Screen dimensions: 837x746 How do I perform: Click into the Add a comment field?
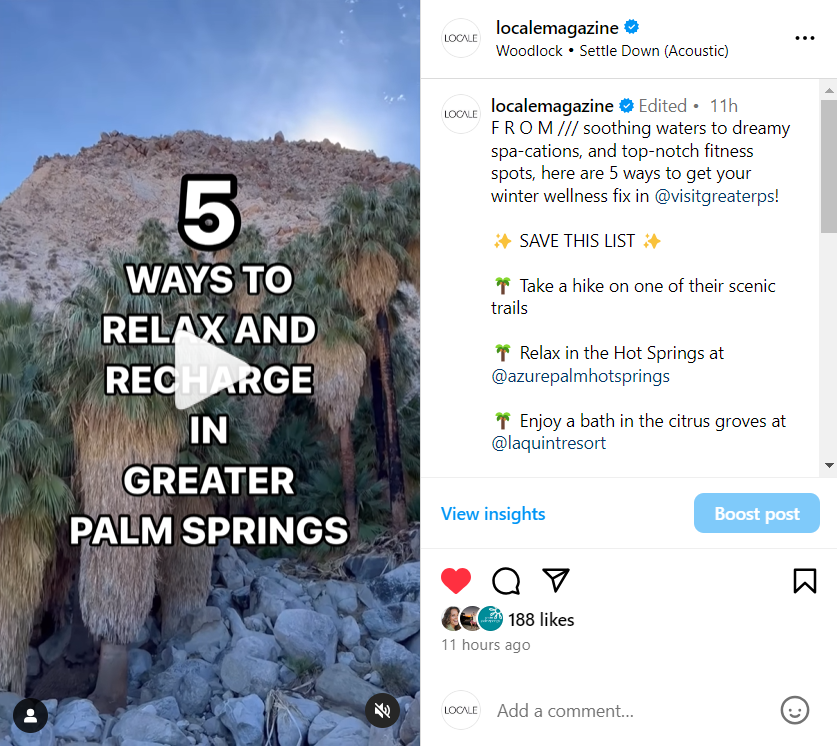coord(630,711)
